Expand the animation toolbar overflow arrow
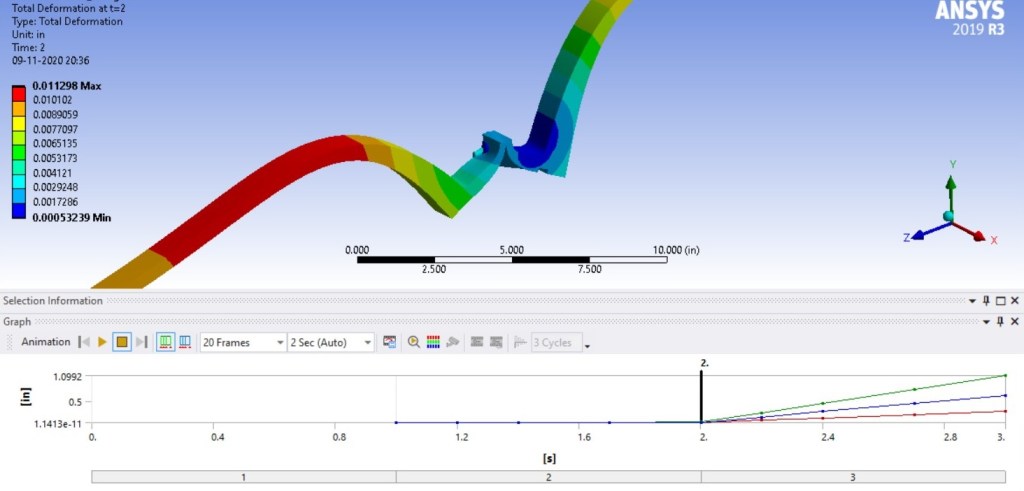The image size is (1024, 491). pyautogui.click(x=587, y=346)
